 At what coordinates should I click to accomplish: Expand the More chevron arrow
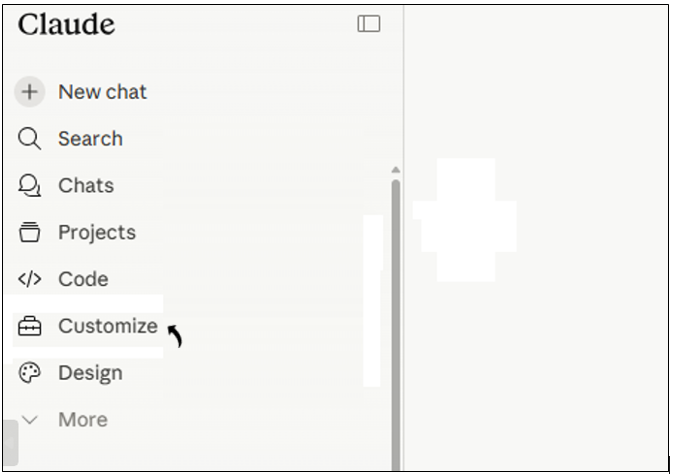[x=30, y=420]
